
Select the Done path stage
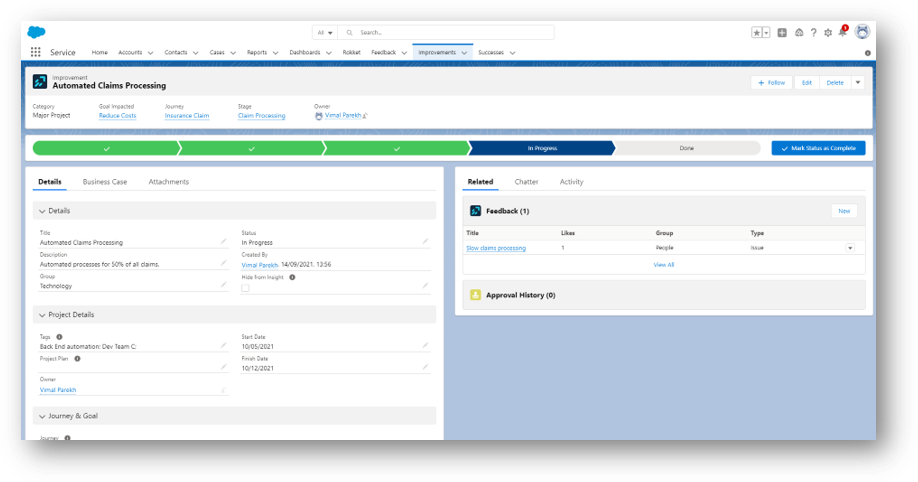tap(687, 148)
